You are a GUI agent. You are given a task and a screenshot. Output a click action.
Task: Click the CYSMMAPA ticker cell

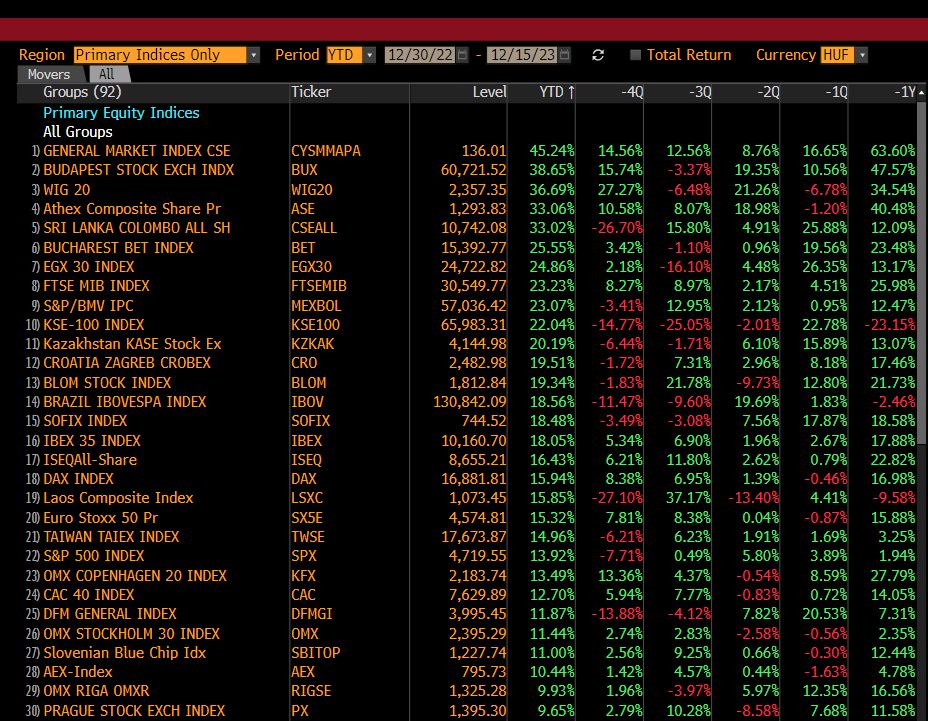click(x=326, y=151)
